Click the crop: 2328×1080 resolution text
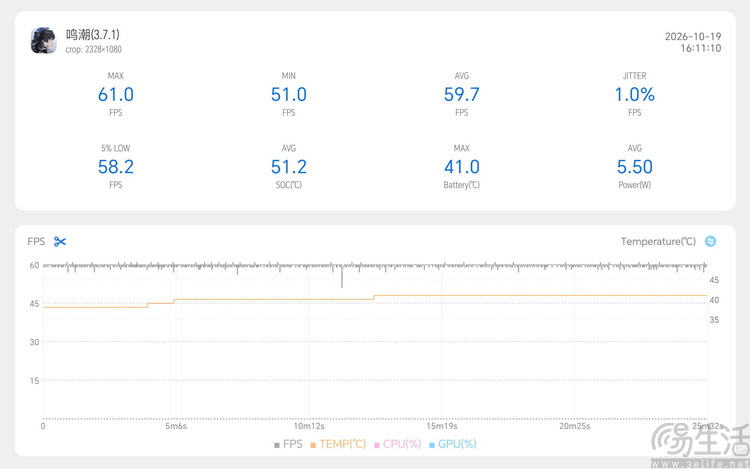Image resolution: width=750 pixels, height=469 pixels. click(93, 49)
